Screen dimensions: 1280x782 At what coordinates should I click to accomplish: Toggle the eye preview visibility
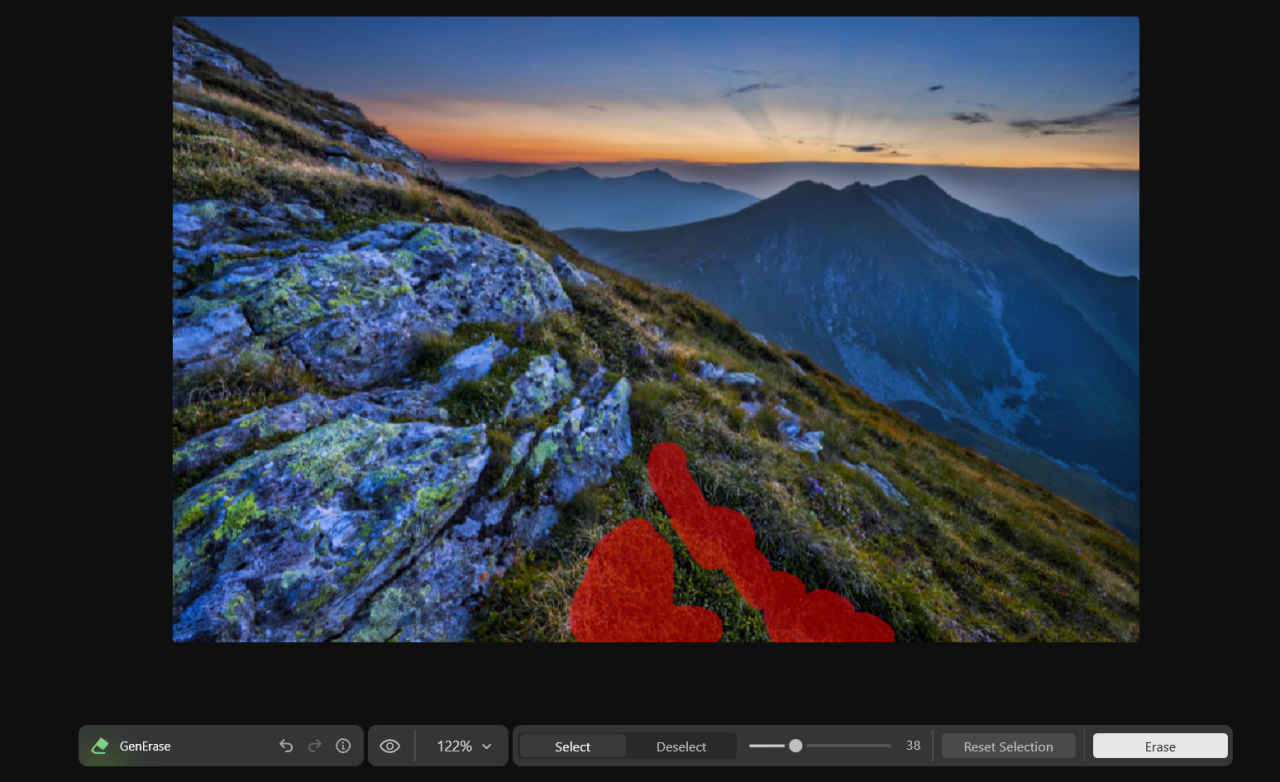coord(390,746)
